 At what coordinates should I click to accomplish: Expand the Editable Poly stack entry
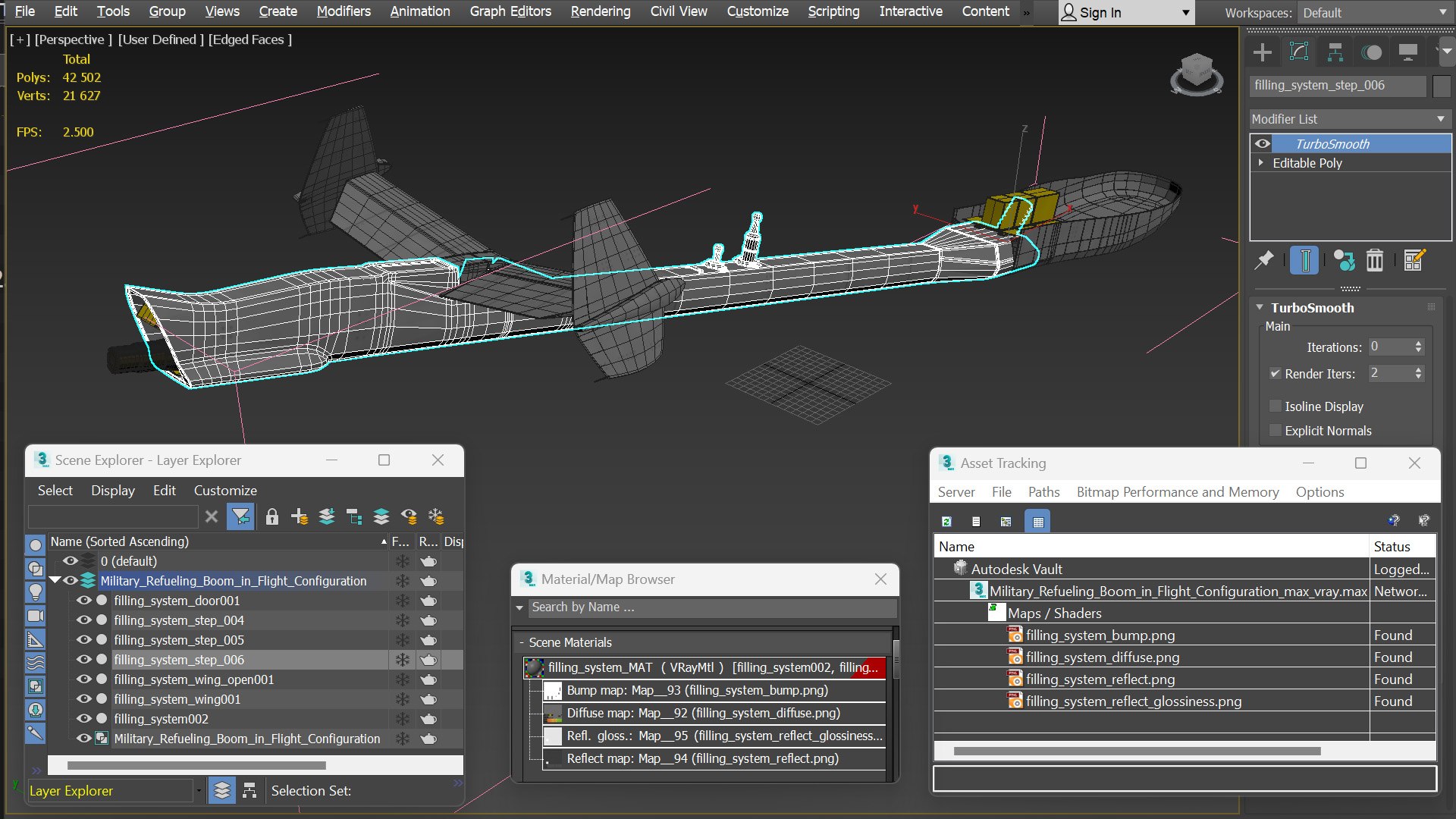coord(1261,163)
